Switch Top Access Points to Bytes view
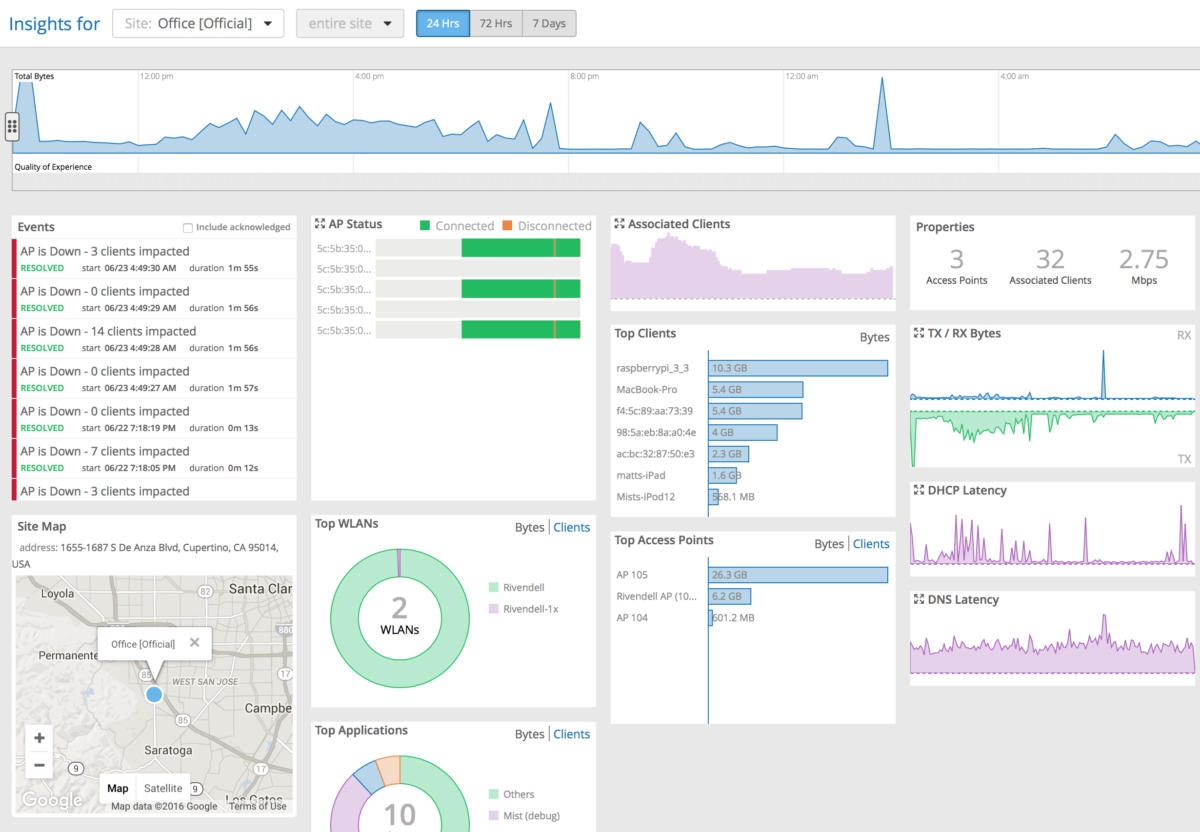Image resolution: width=1200 pixels, height=832 pixels. 829,544
